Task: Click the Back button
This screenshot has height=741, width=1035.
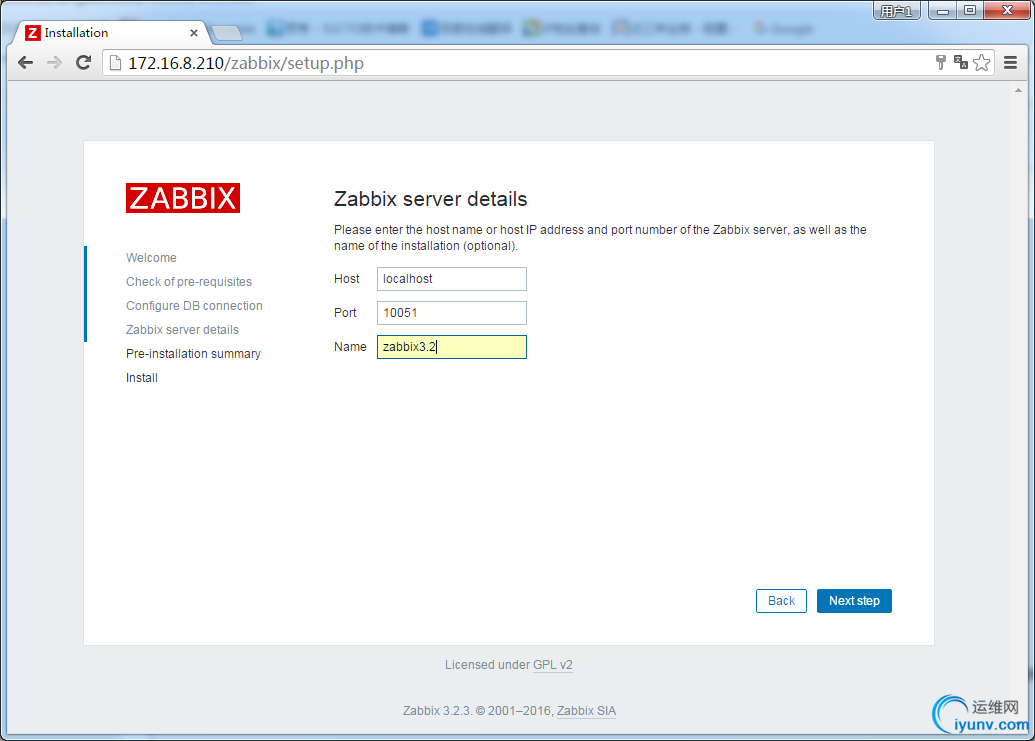Action: pyautogui.click(x=781, y=601)
